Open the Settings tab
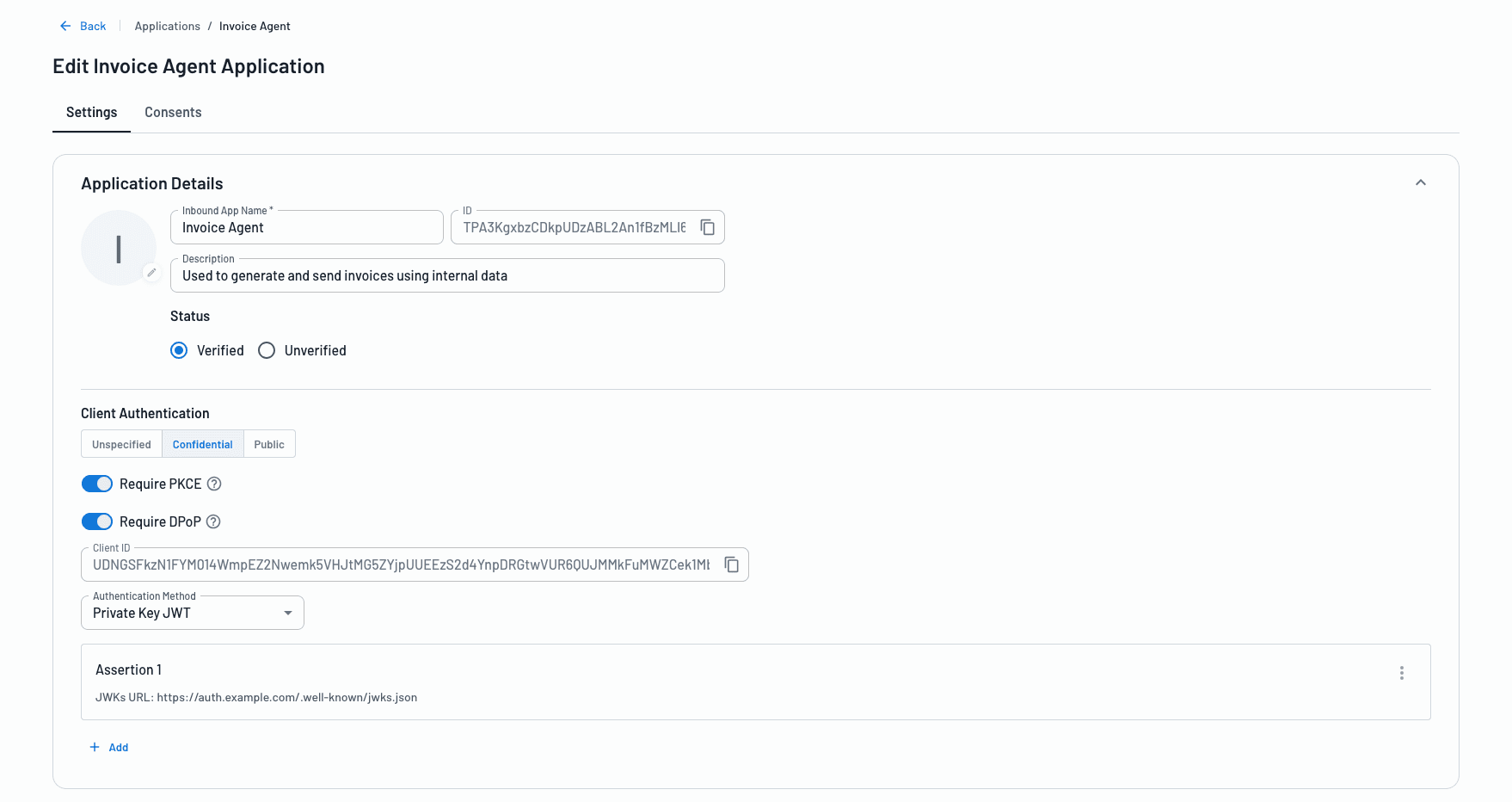1512x802 pixels. point(92,113)
